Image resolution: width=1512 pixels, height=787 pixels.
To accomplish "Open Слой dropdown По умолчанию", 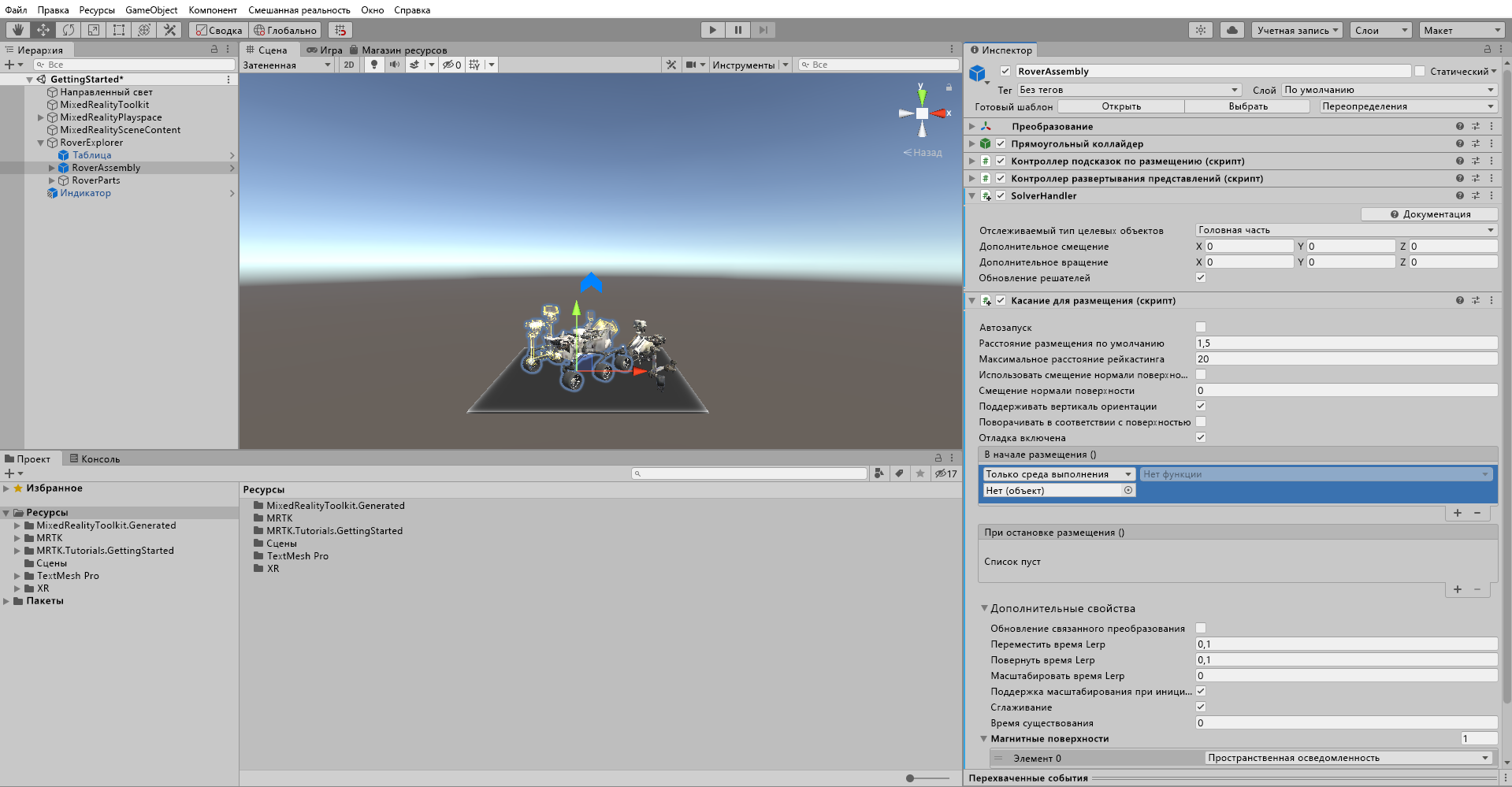I will [1388, 90].
